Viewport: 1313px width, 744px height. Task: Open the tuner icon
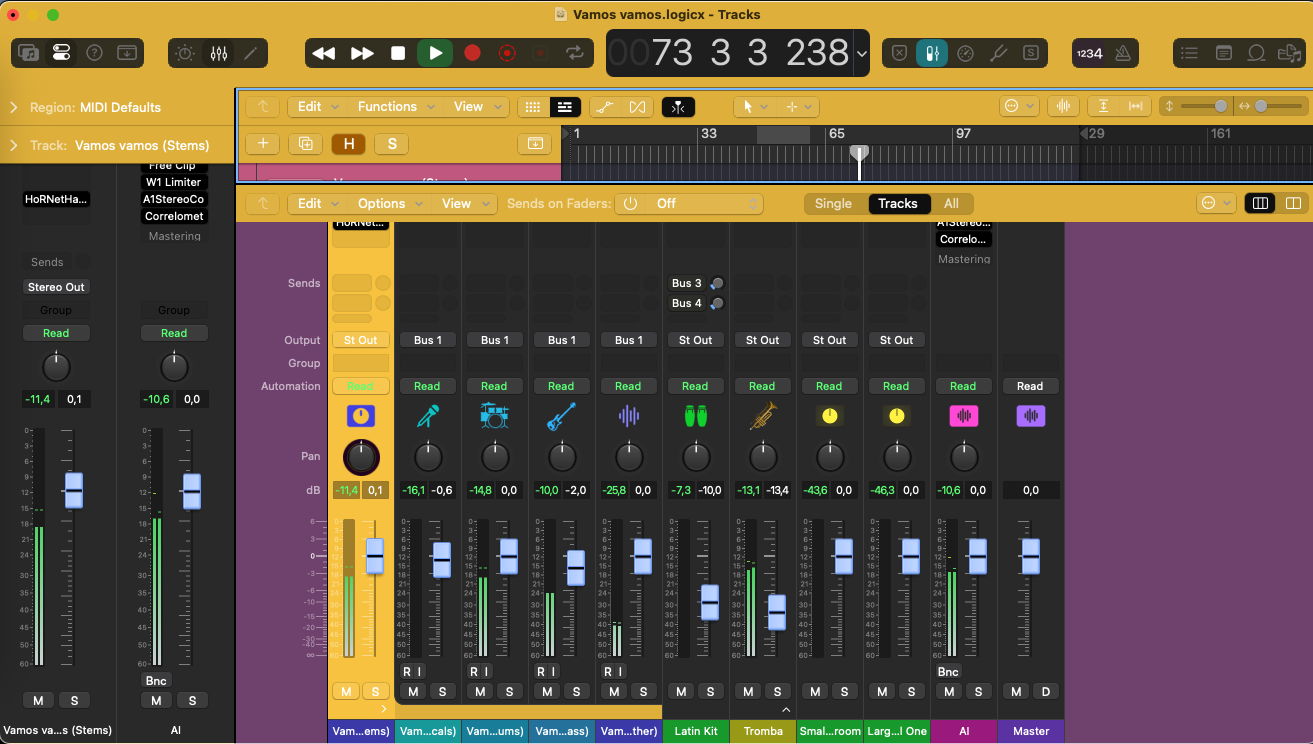997,53
